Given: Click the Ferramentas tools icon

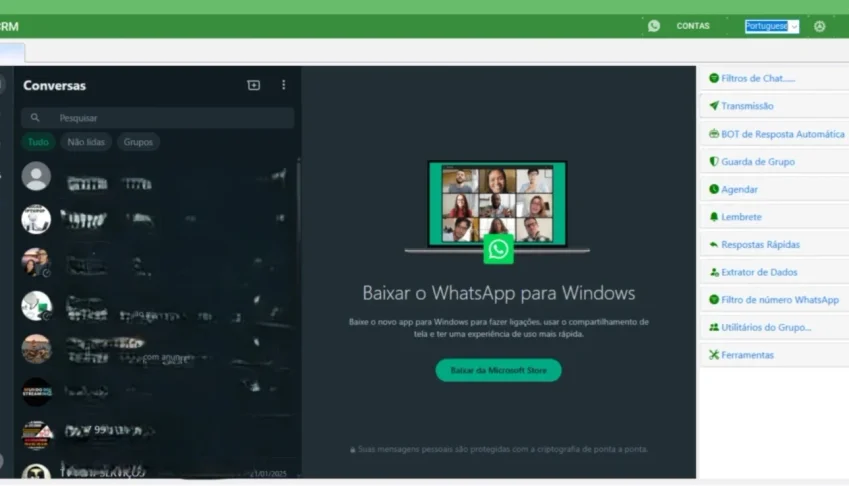Looking at the screenshot, I should (x=714, y=355).
